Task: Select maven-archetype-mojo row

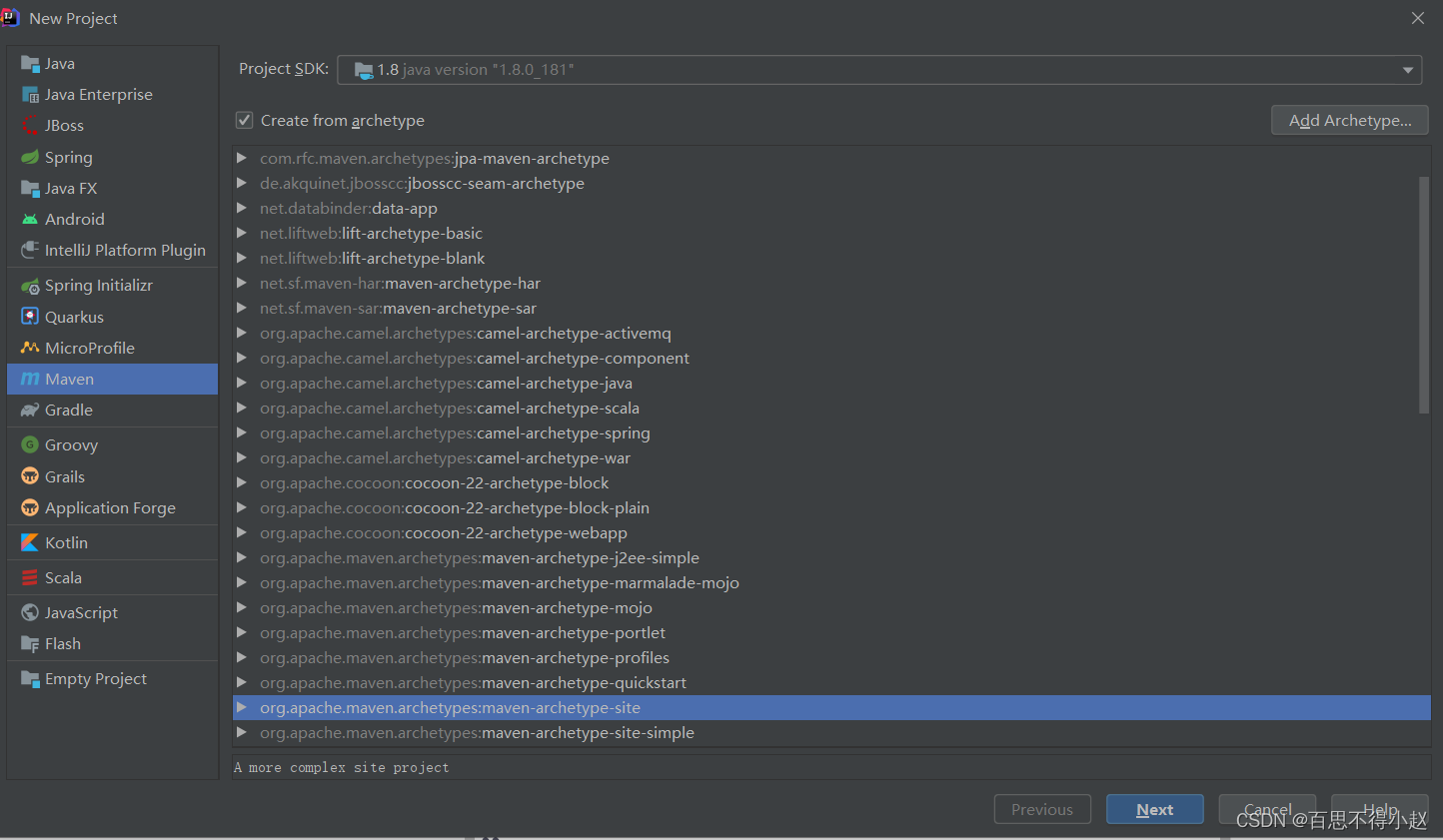Action: 831,607
